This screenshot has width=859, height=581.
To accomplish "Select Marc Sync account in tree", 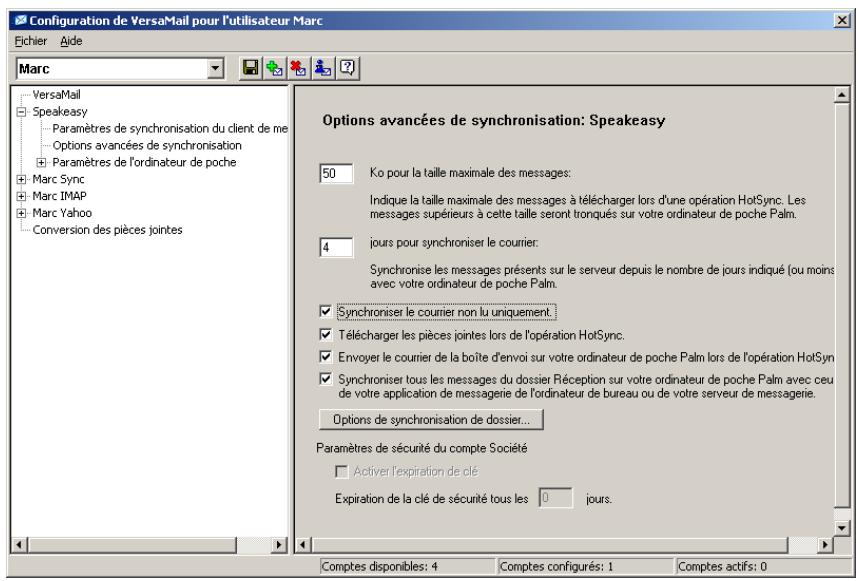I will click(58, 180).
